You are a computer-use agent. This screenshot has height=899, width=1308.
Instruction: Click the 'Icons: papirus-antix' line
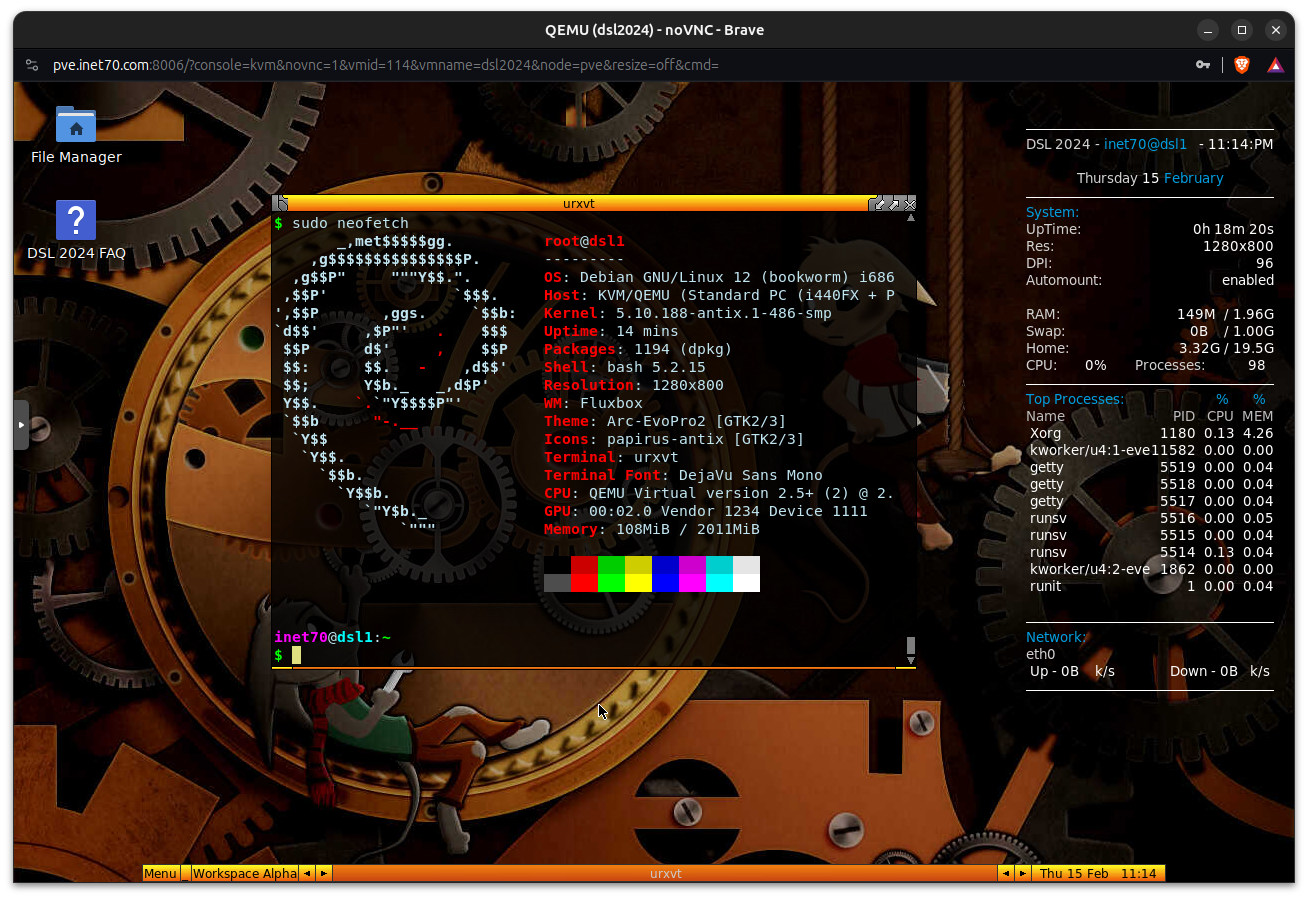674,439
